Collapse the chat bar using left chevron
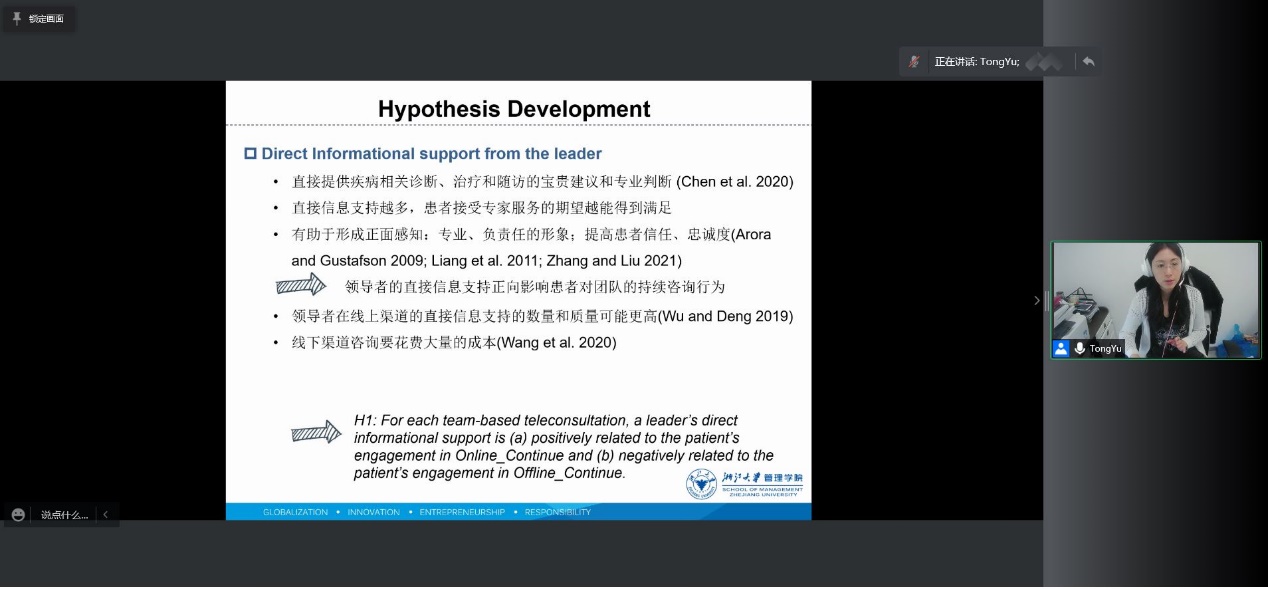This screenshot has width=1268, height=589. pos(105,514)
